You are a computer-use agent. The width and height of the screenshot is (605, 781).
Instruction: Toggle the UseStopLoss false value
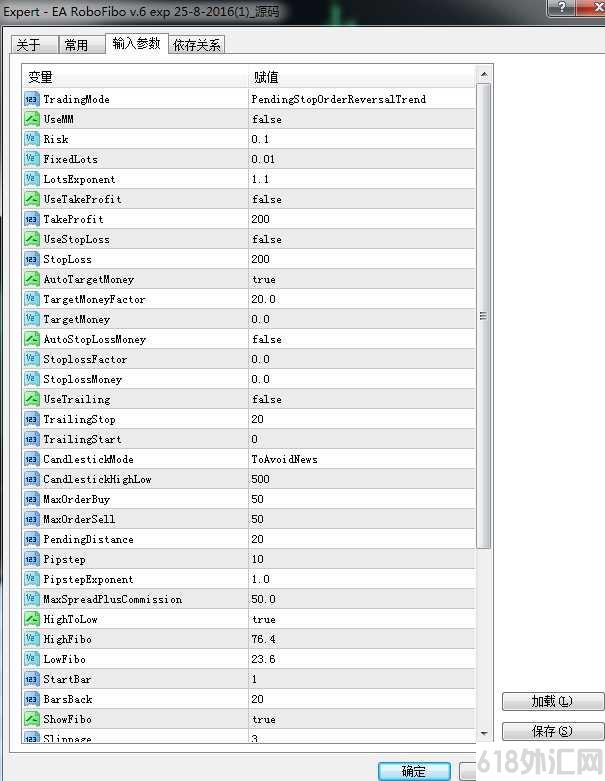(267, 239)
